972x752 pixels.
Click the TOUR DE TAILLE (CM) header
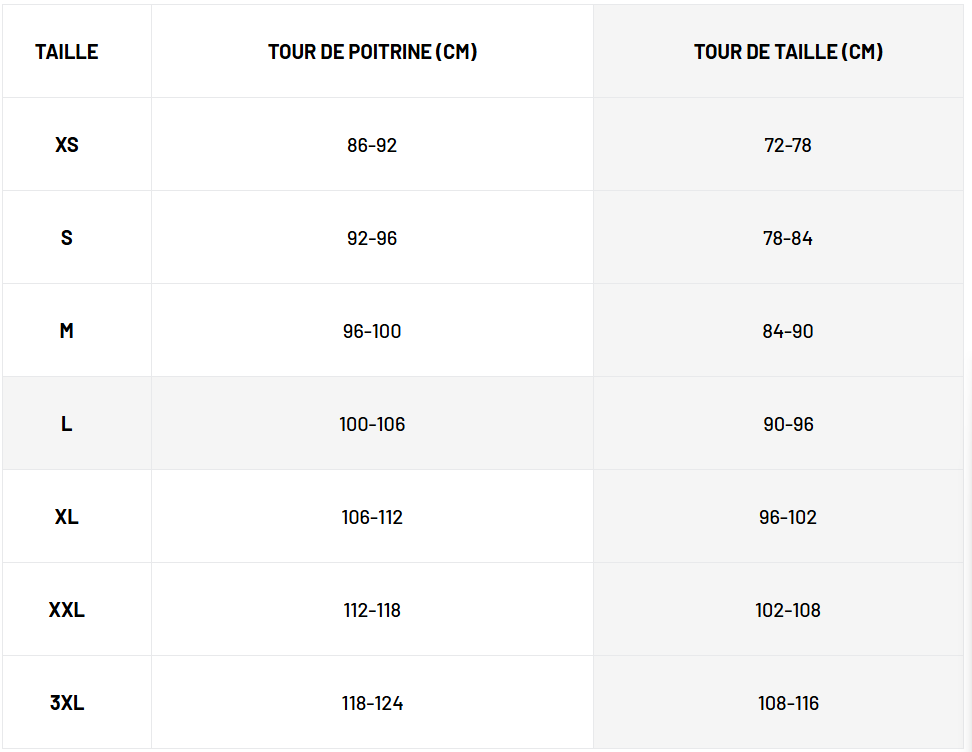click(788, 52)
